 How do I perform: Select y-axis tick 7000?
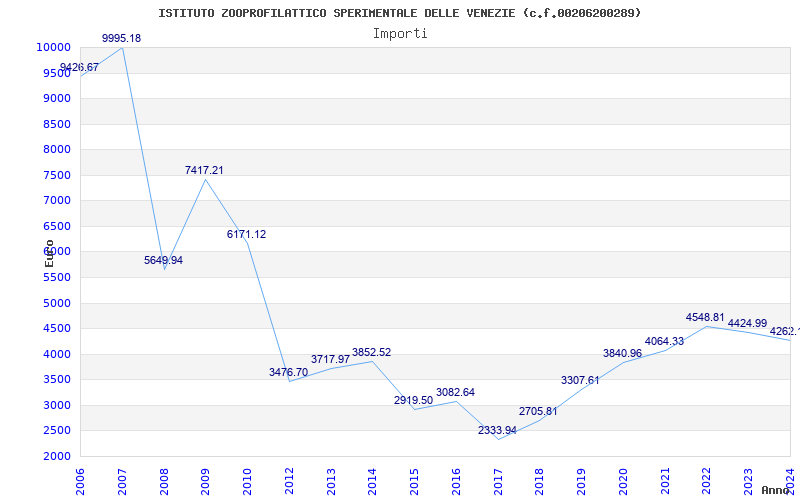pos(56,201)
